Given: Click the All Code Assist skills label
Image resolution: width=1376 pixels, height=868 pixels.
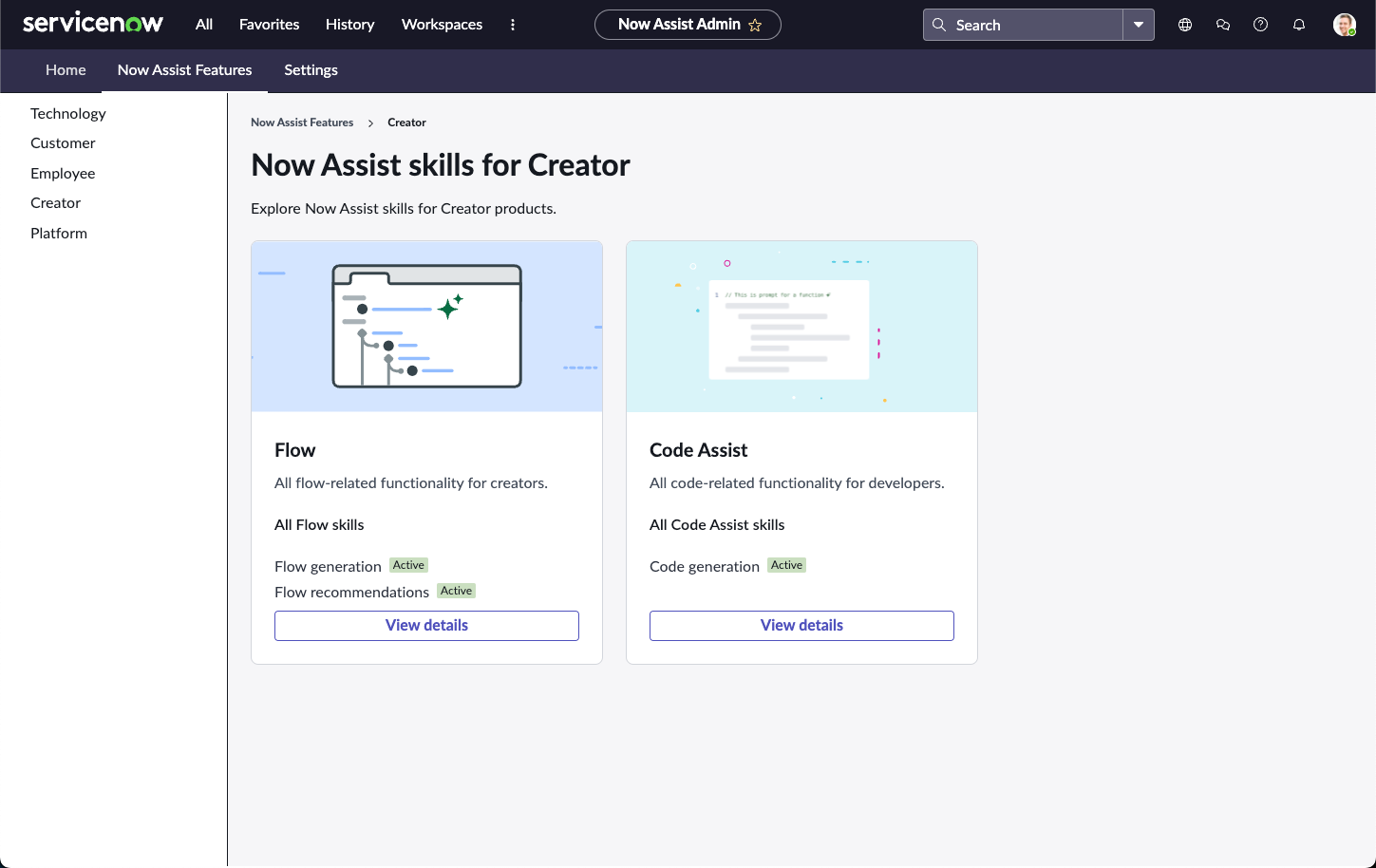Looking at the screenshot, I should [x=717, y=525].
